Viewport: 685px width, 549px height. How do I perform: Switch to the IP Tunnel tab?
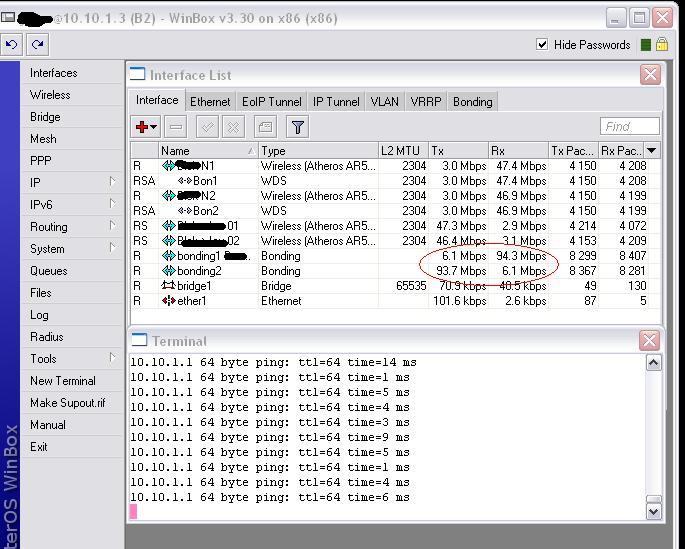click(x=336, y=102)
